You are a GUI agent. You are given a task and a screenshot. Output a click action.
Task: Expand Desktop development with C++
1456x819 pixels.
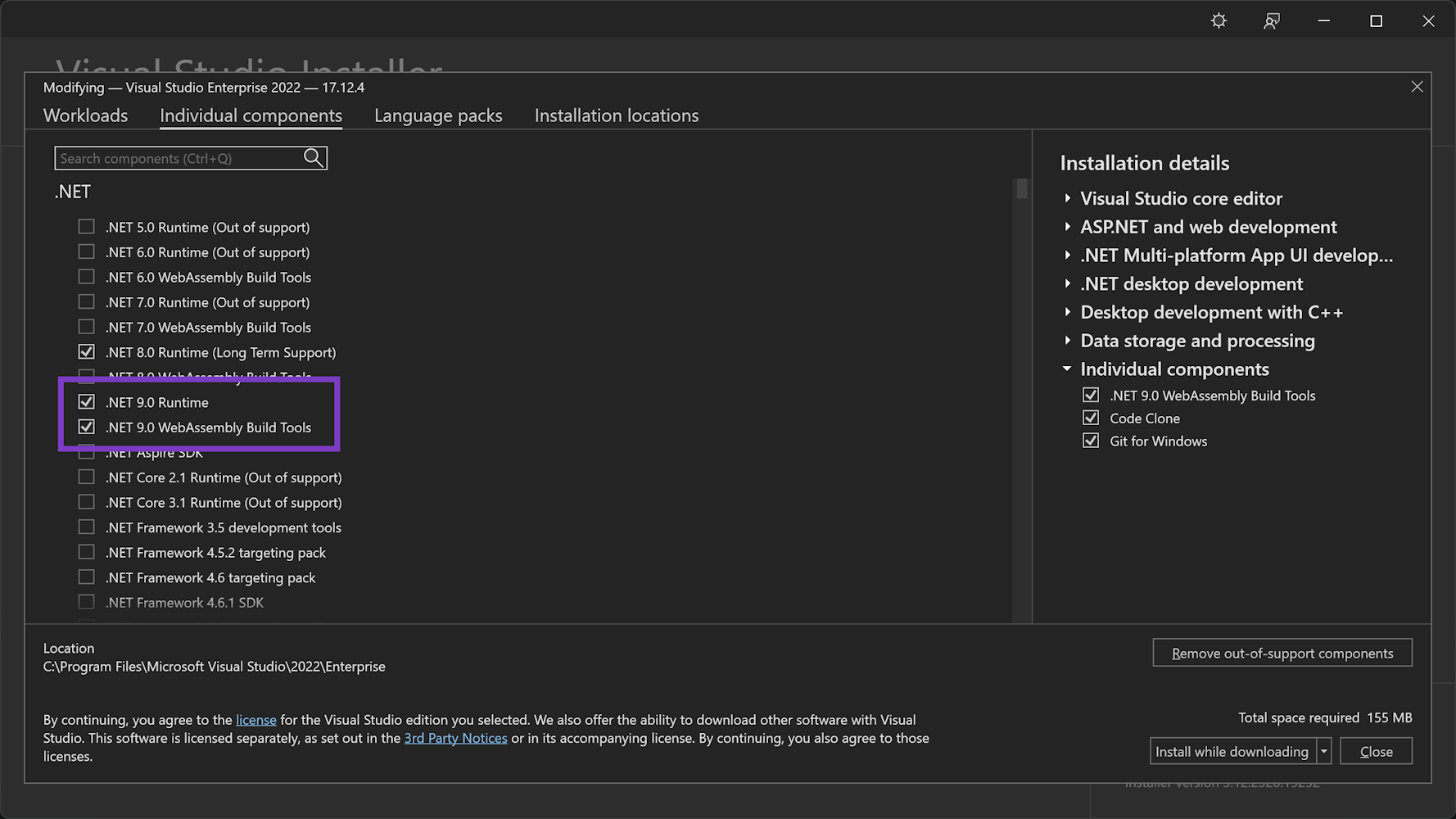[1067, 312]
